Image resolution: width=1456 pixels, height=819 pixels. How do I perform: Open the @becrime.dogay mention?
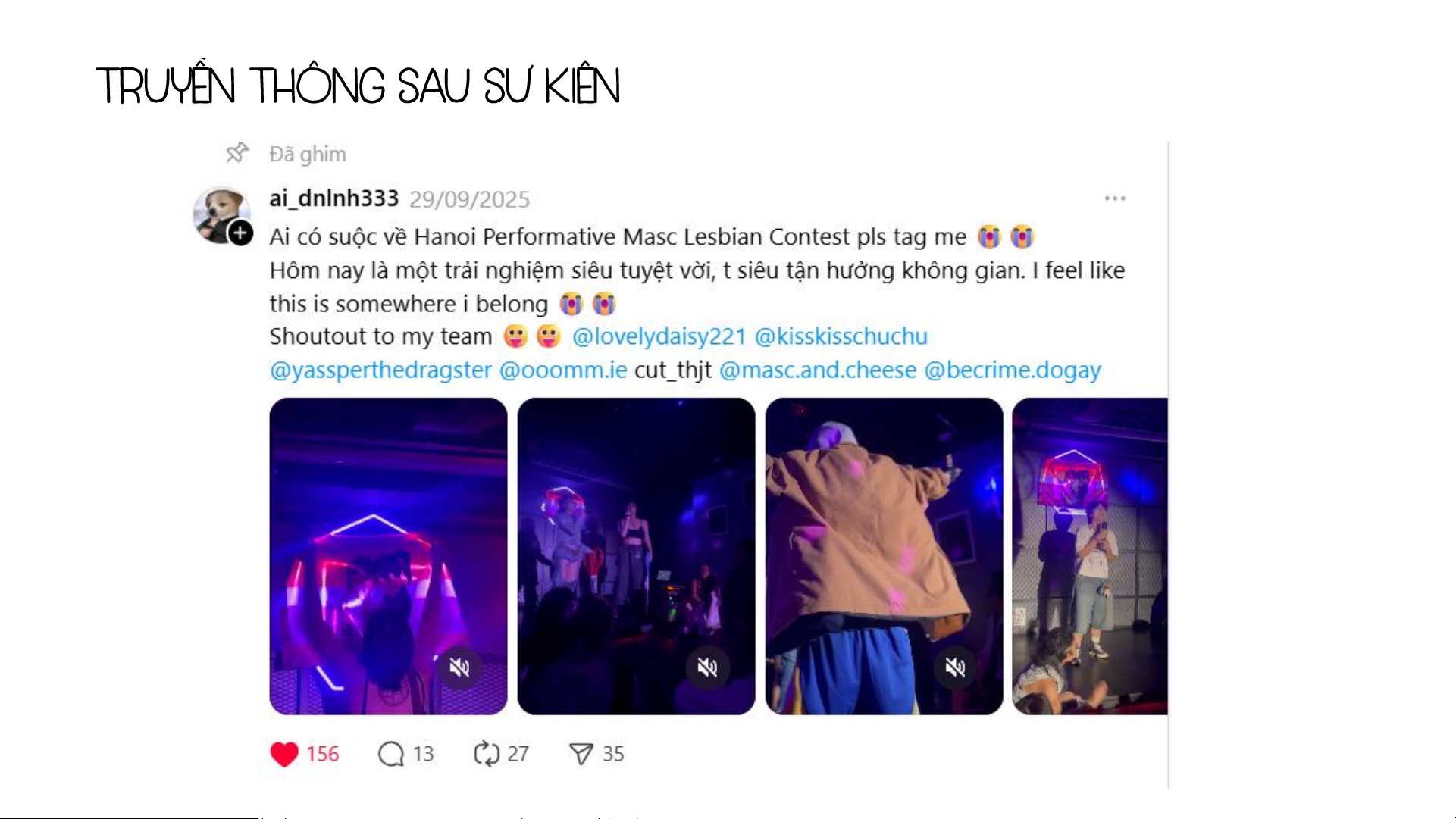click(1013, 370)
